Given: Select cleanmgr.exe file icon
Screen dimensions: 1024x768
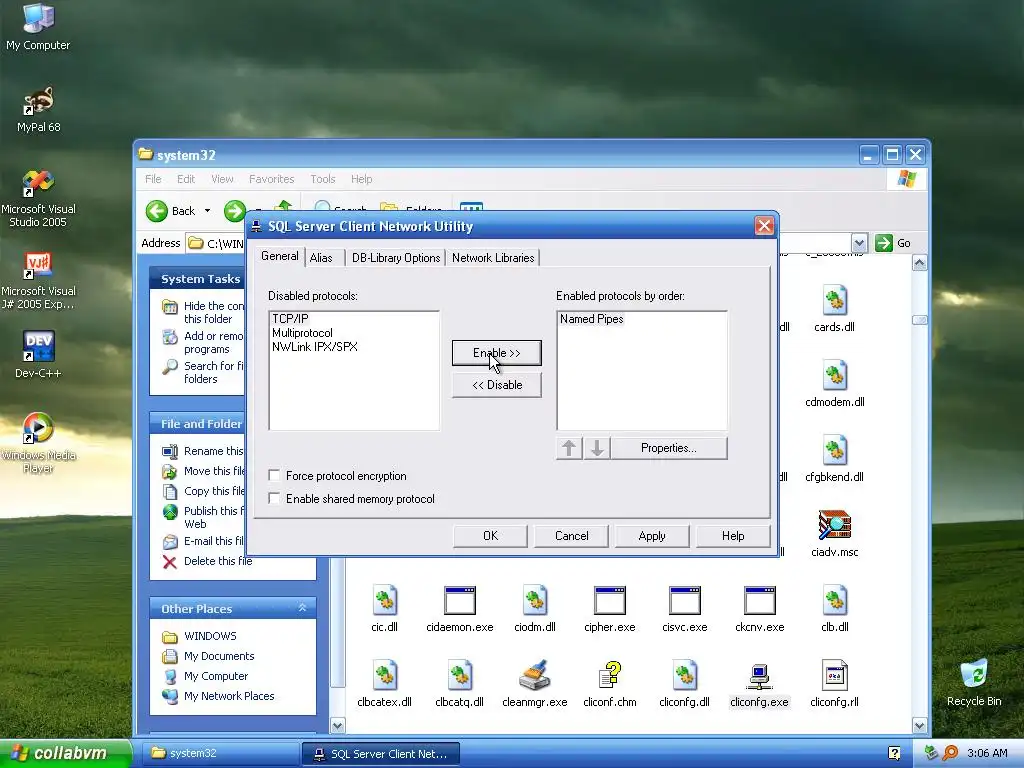Looking at the screenshot, I should tap(534, 684).
